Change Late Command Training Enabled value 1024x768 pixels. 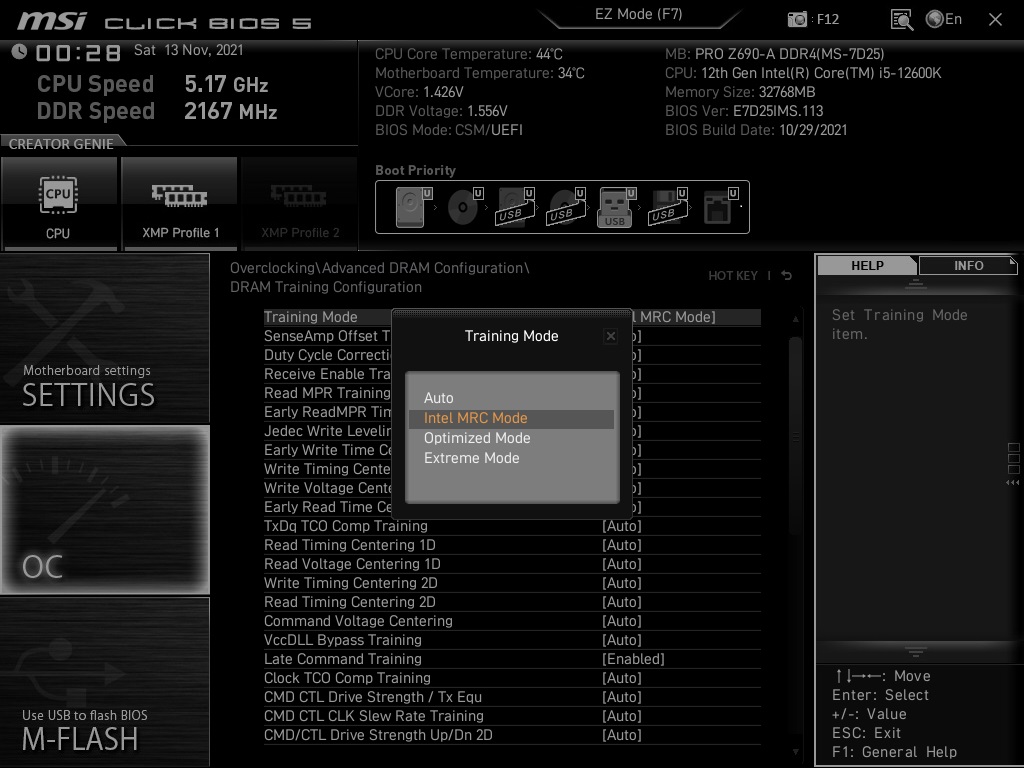633,659
